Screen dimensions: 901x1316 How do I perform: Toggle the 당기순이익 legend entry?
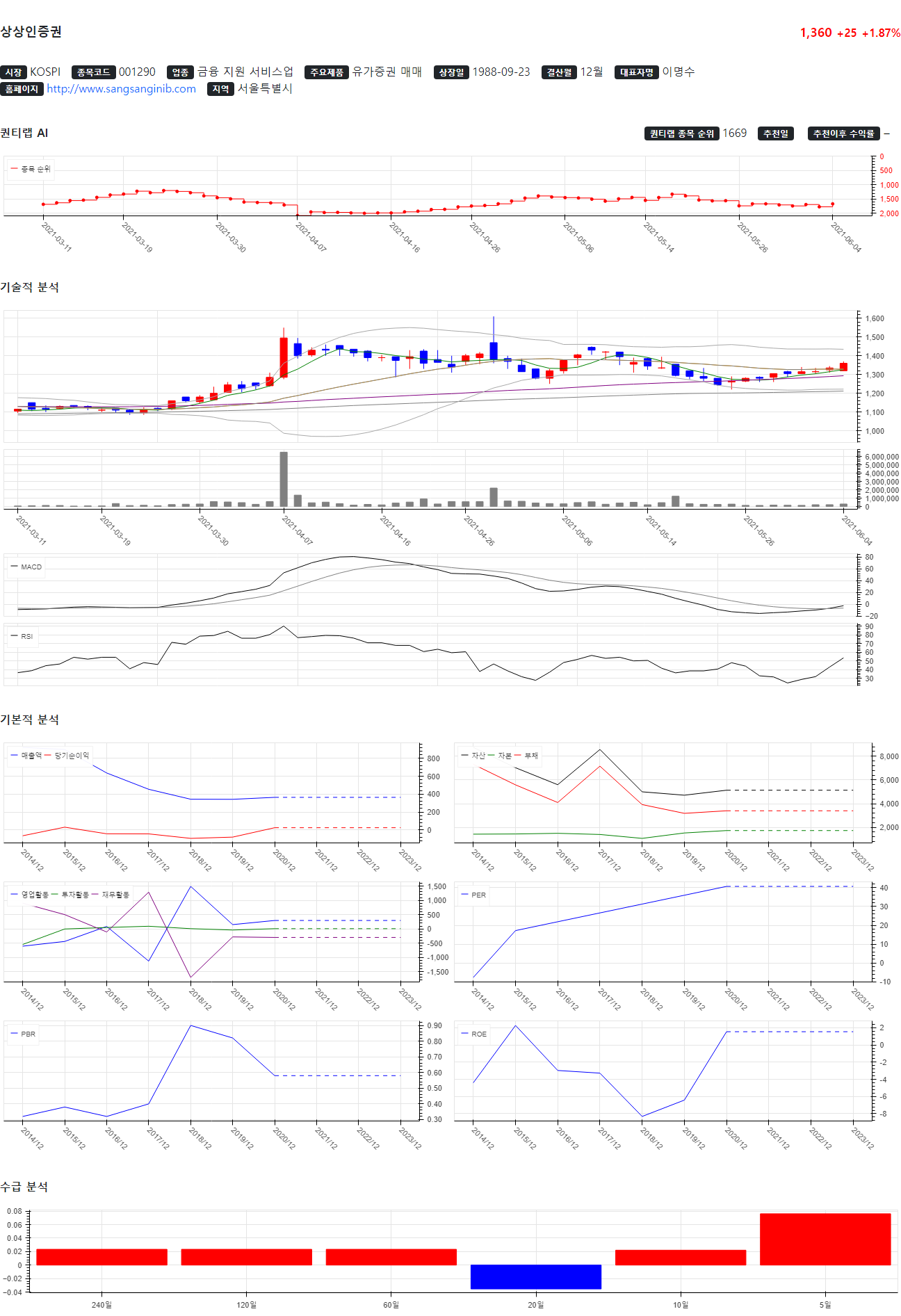point(67,756)
